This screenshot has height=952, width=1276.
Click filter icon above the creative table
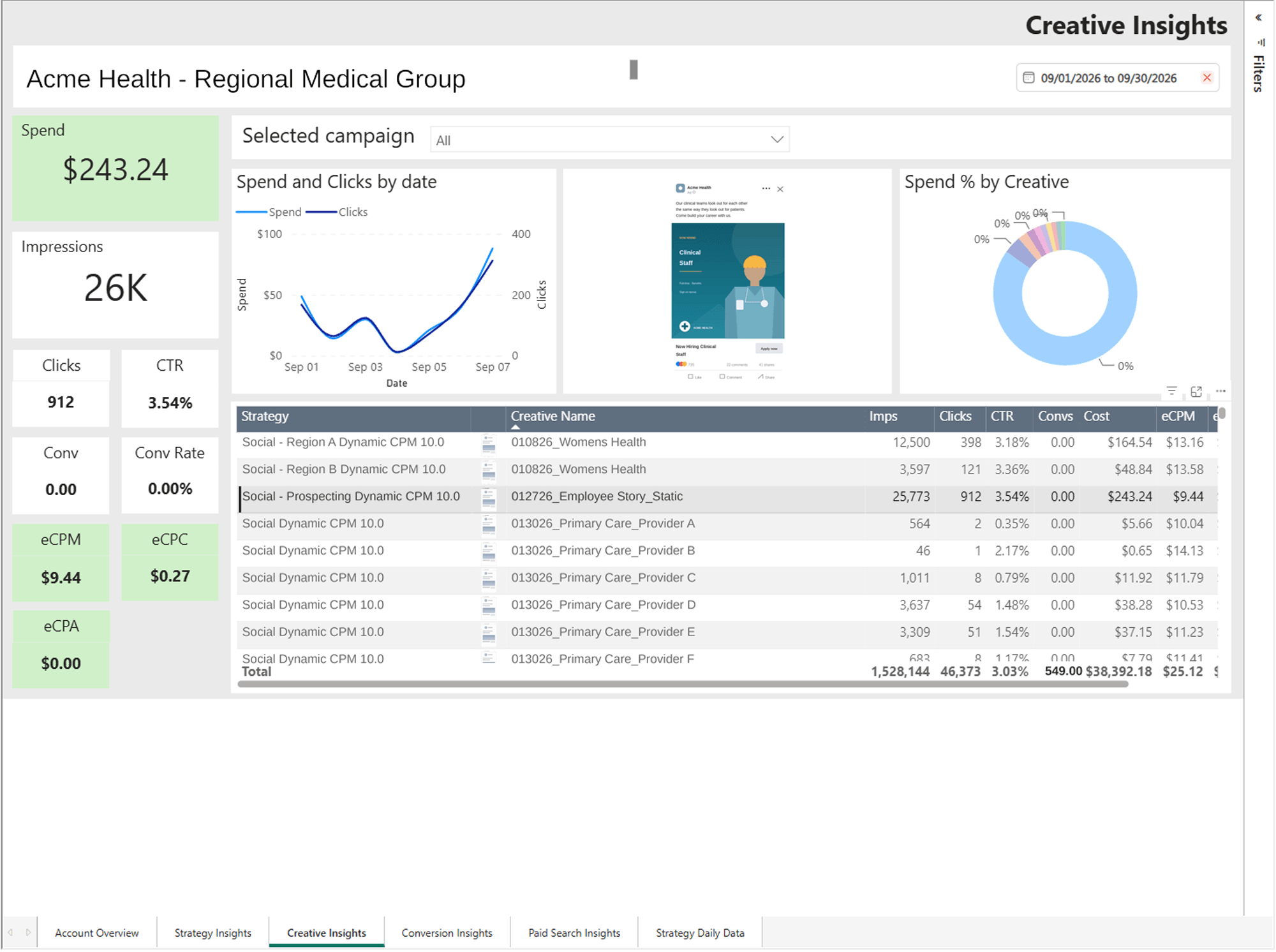[1171, 391]
